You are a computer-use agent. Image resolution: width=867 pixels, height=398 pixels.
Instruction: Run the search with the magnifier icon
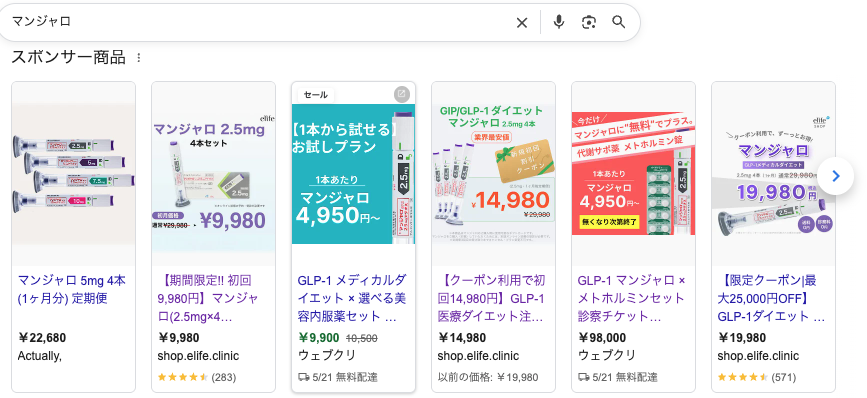619,22
